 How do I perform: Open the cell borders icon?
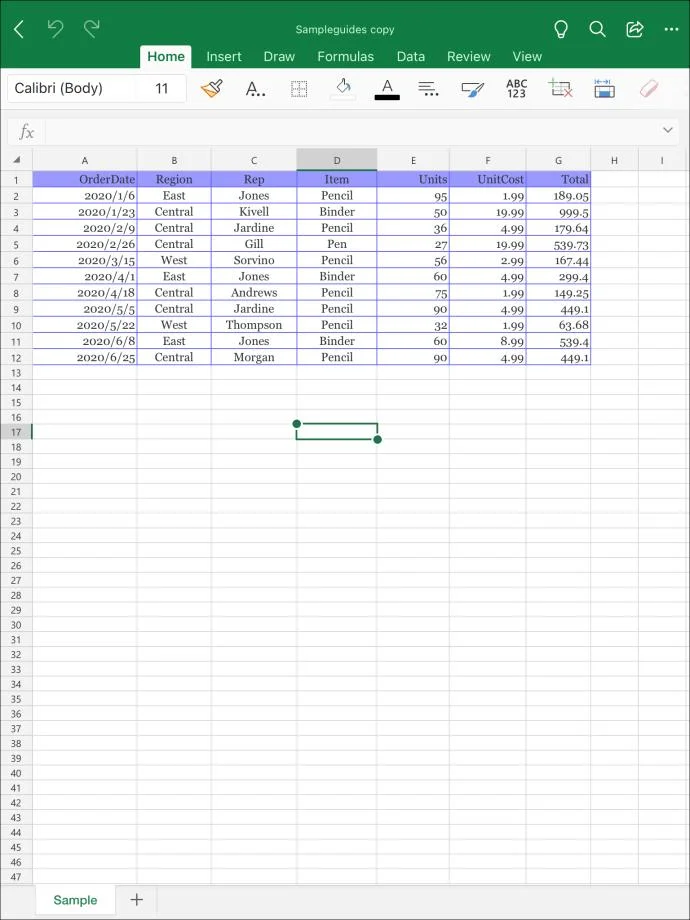(299, 89)
